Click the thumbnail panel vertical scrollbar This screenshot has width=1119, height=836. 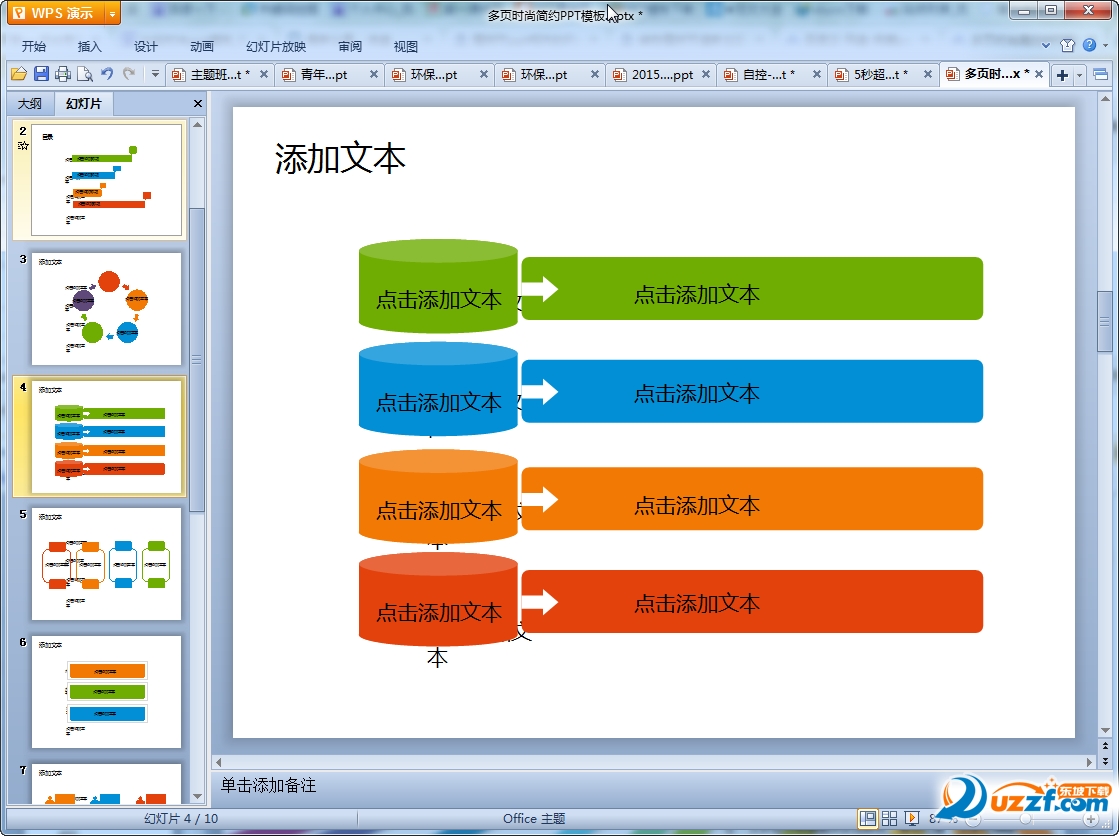197,359
